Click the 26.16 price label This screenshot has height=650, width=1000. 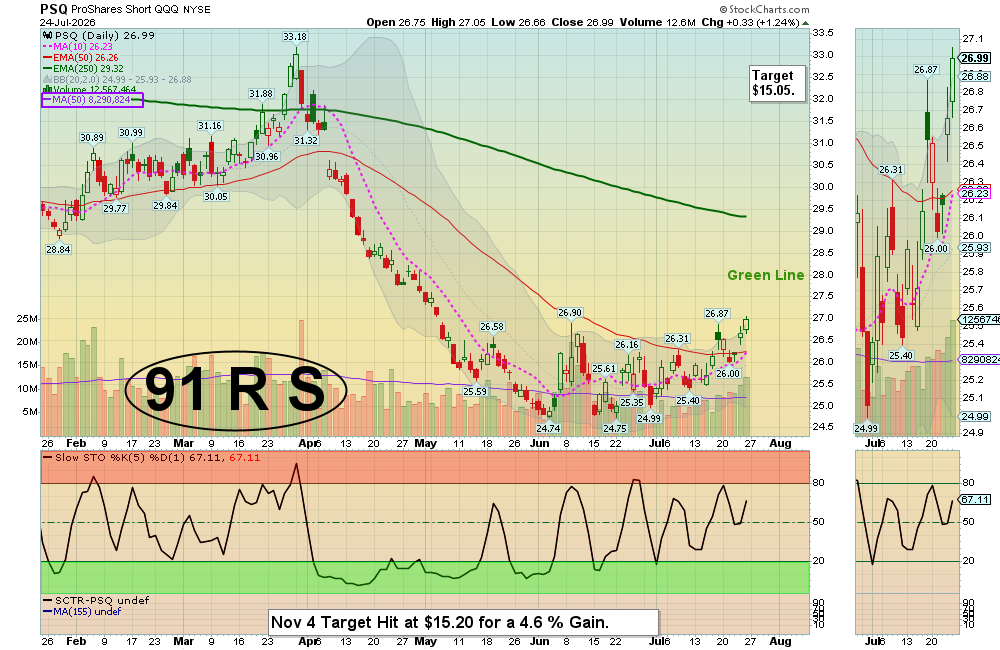pos(626,344)
